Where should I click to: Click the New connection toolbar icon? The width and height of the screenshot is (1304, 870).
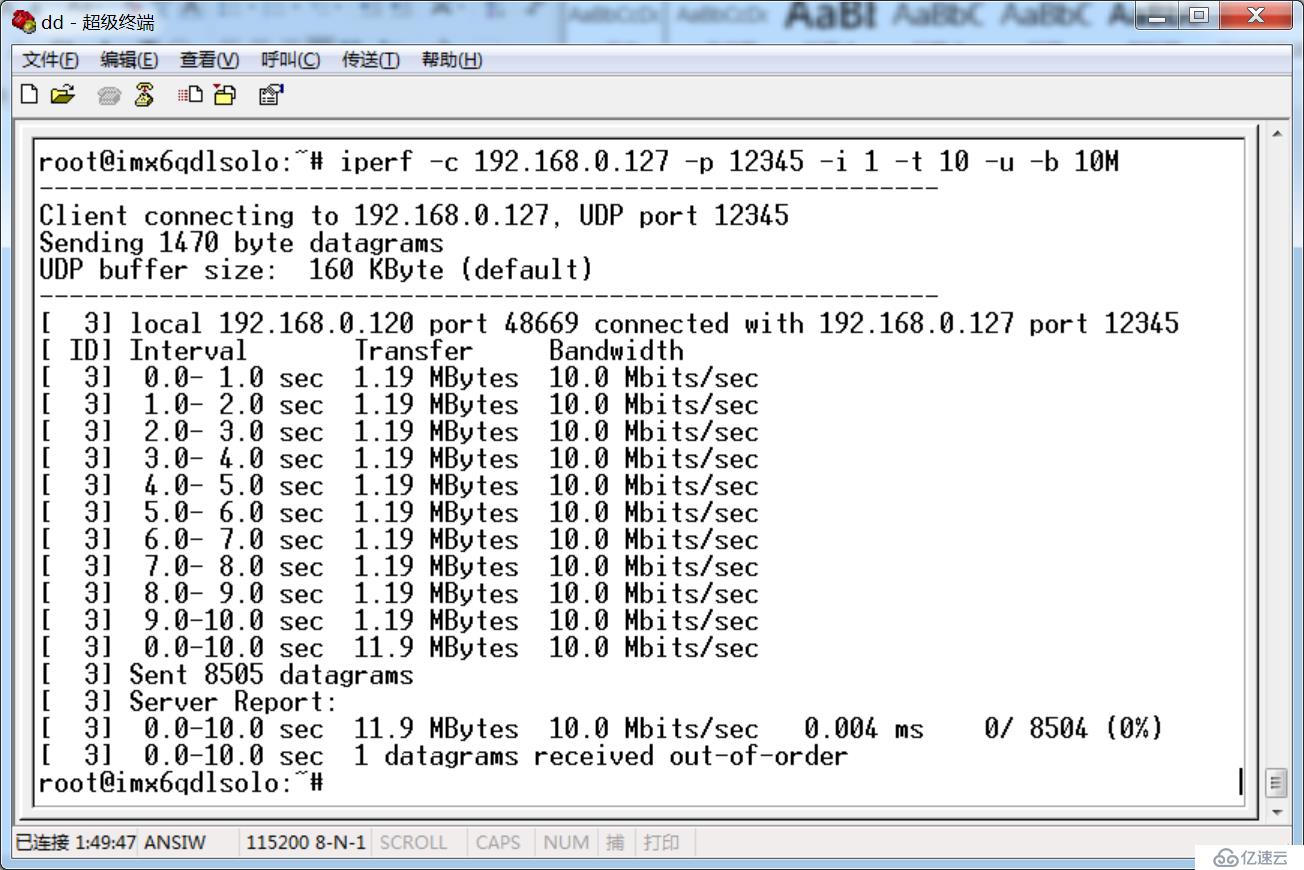coord(30,95)
